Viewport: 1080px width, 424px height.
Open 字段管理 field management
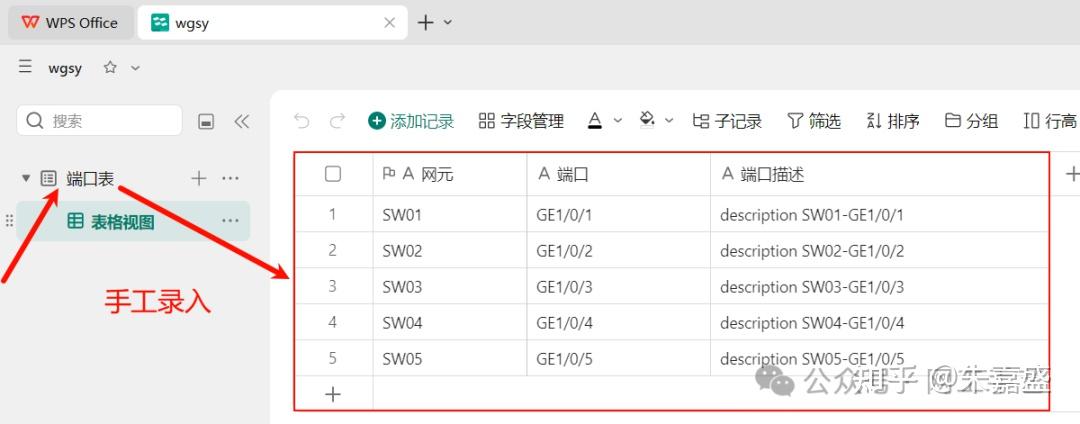pyautogui.click(x=521, y=122)
